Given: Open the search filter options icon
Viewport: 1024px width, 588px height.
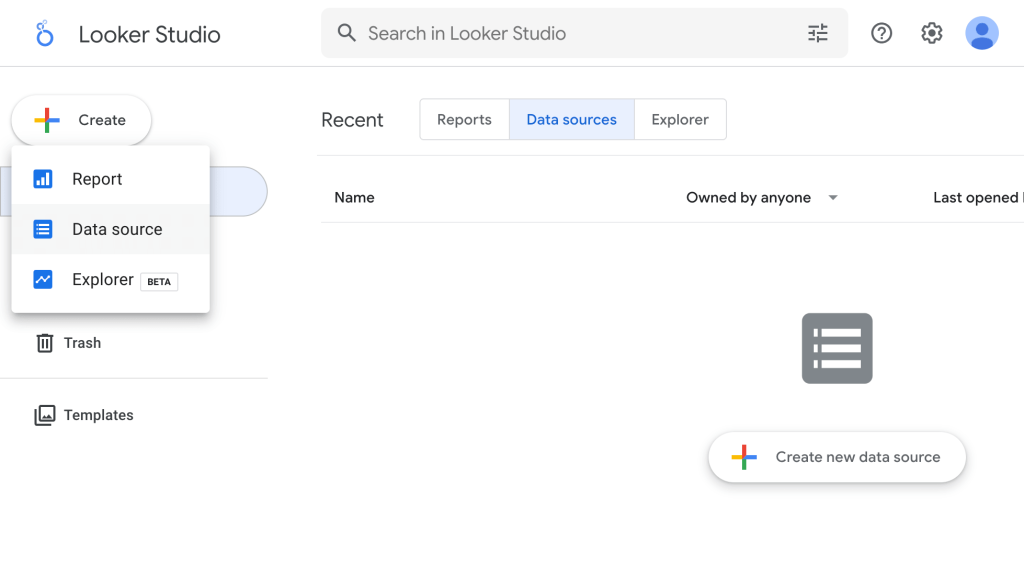Looking at the screenshot, I should (817, 33).
